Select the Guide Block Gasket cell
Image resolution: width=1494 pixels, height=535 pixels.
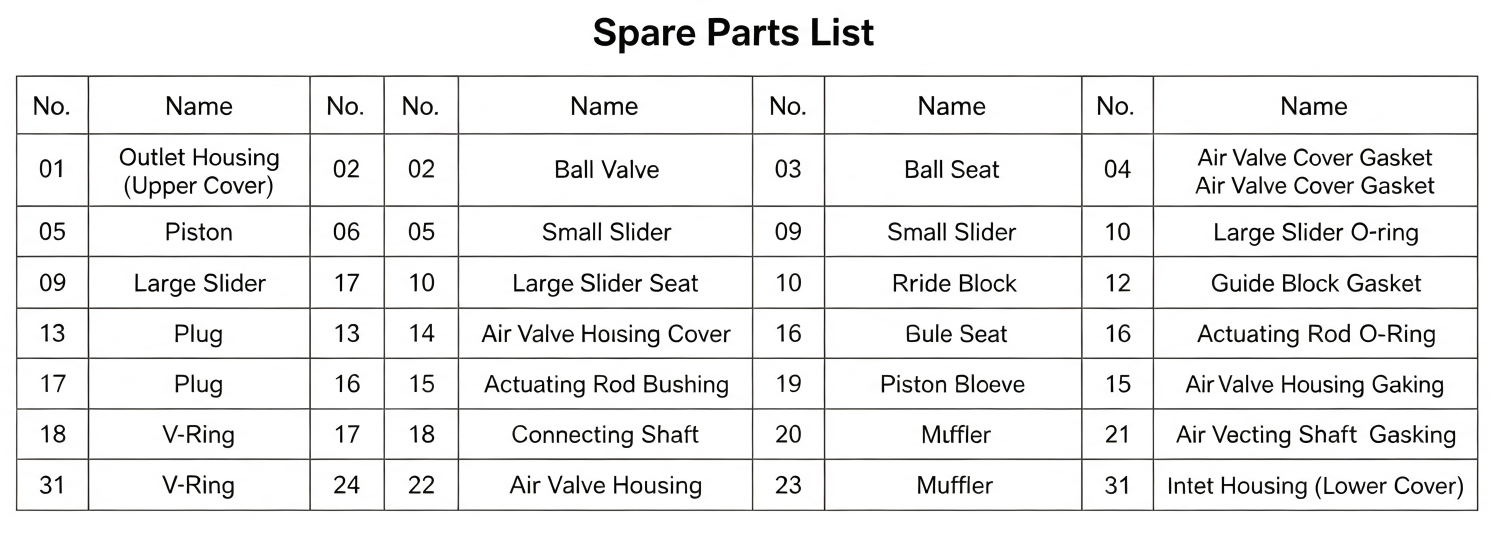pyautogui.click(x=1314, y=283)
